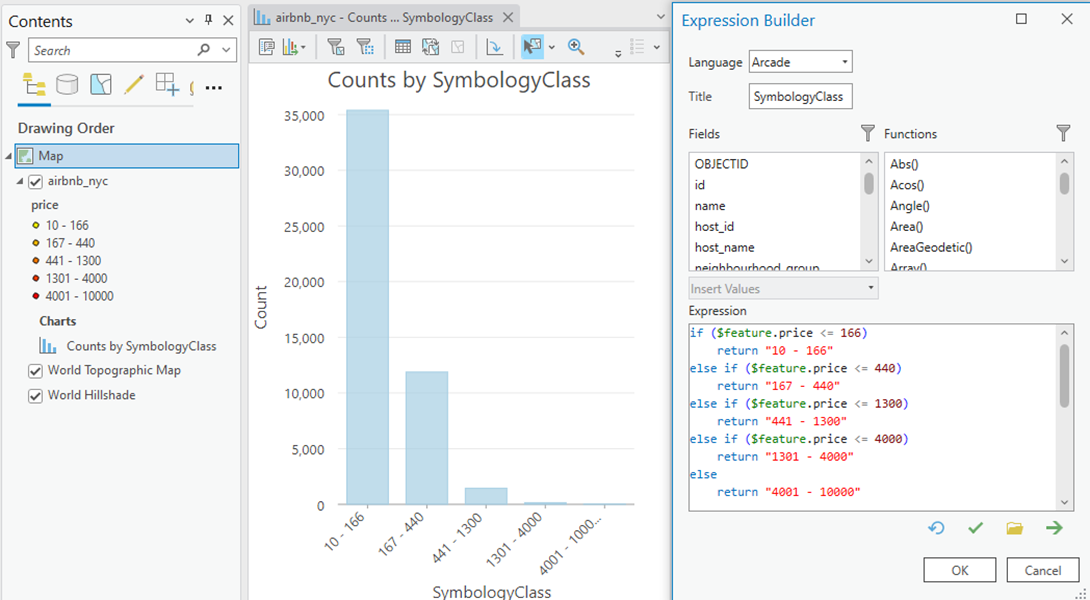Switch to List By Data Source in Contents

[67, 85]
